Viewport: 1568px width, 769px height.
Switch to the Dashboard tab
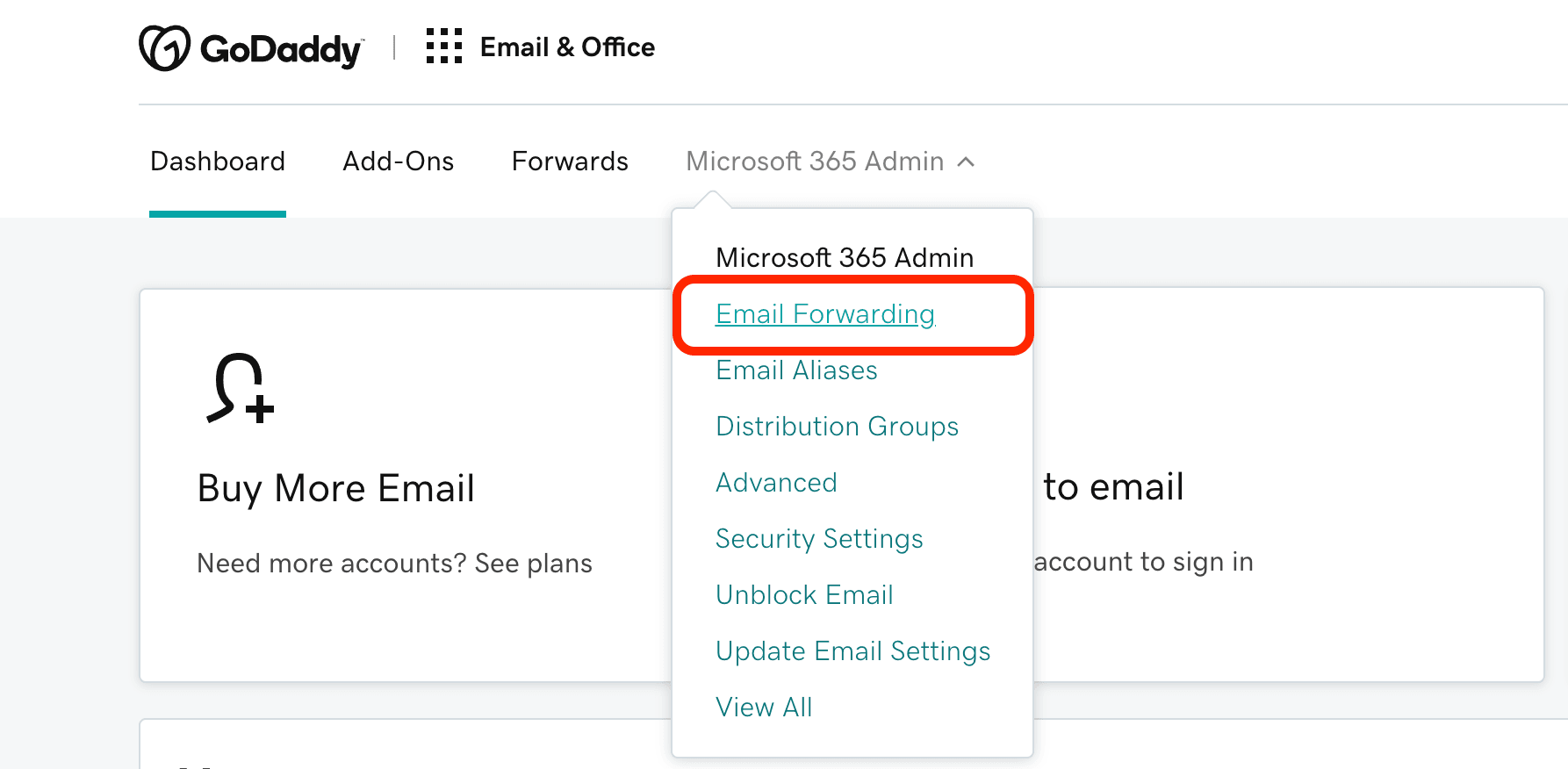click(x=218, y=162)
